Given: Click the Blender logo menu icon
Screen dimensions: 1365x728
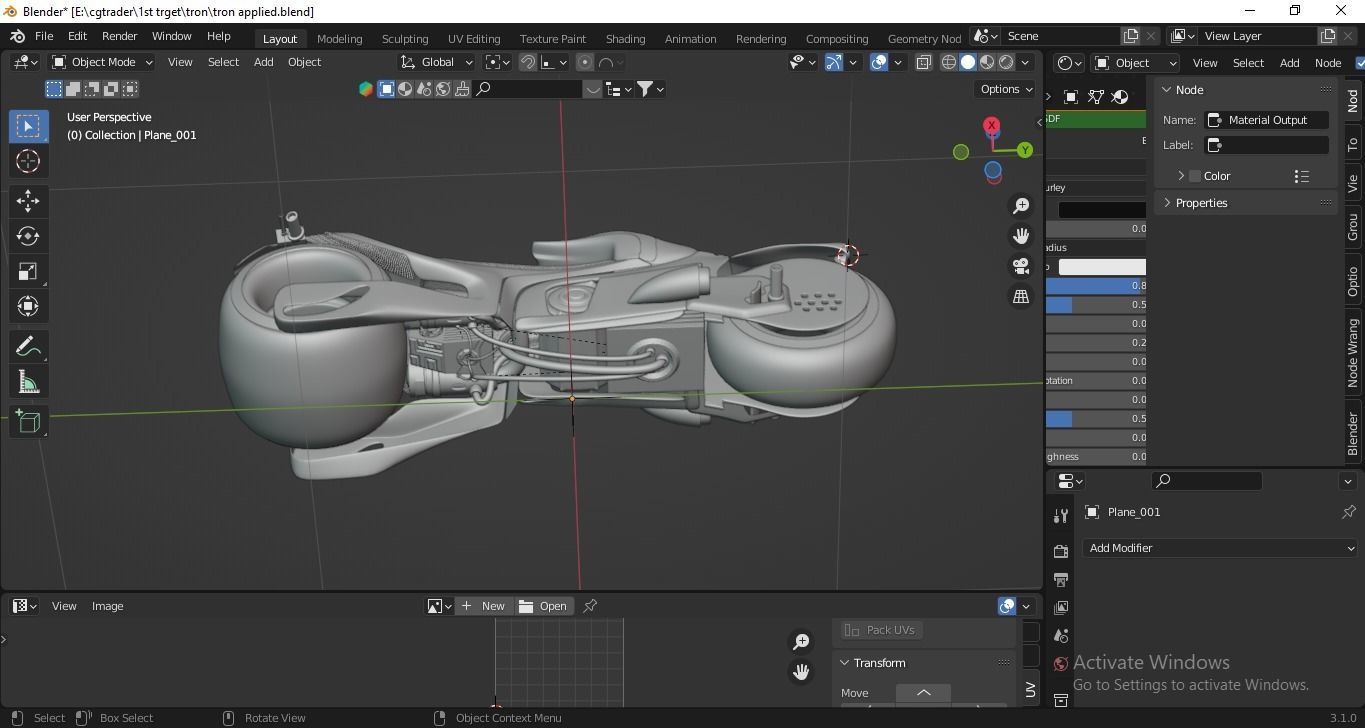Looking at the screenshot, I should [17, 36].
